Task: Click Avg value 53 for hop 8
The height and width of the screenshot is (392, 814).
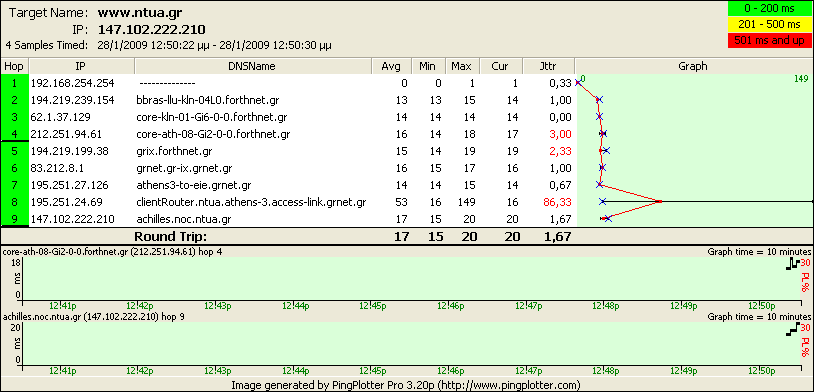Action: coord(401,202)
